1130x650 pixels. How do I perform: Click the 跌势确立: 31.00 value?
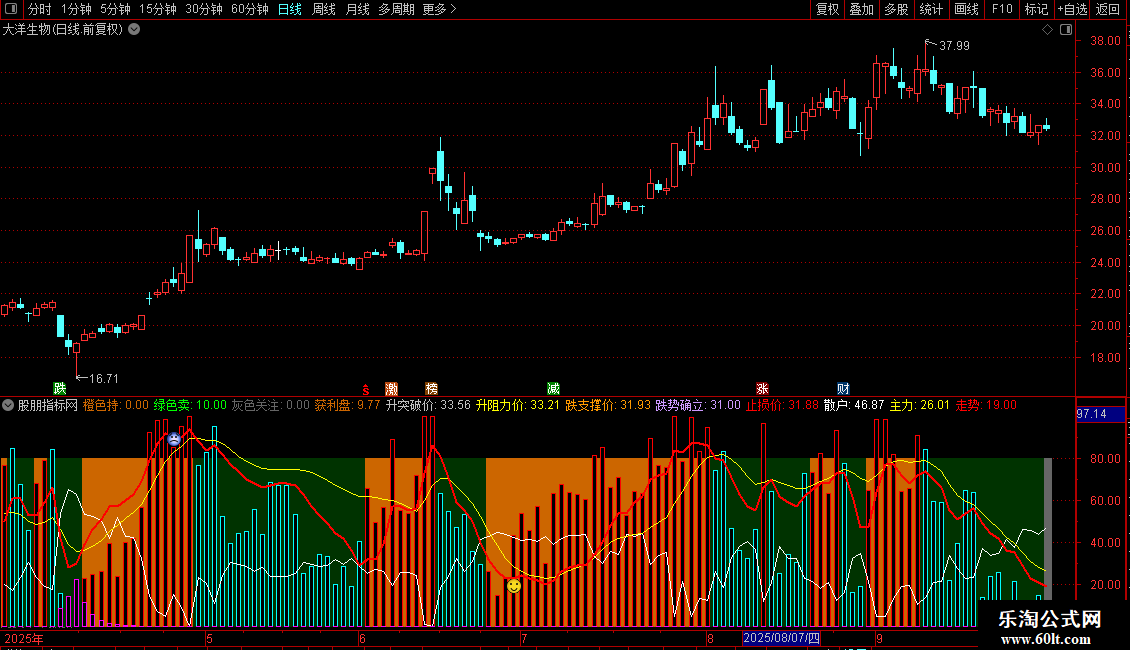[698, 406]
